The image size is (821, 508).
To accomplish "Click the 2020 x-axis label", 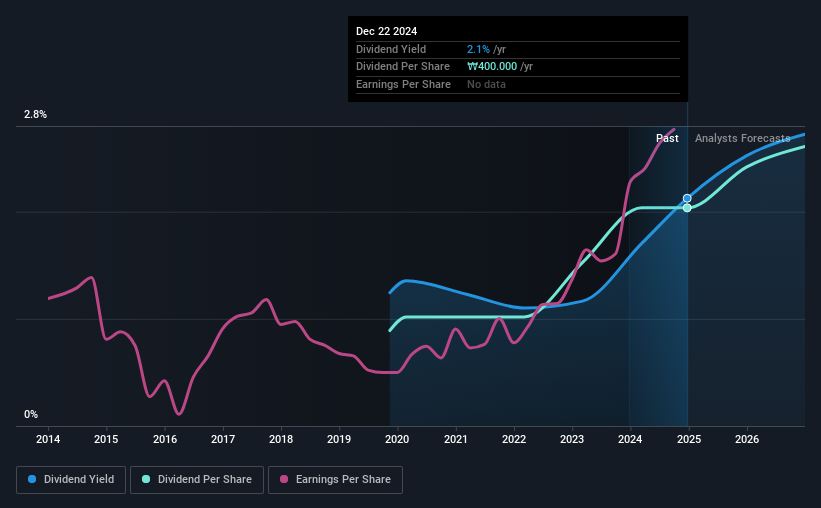I will pos(397,439).
